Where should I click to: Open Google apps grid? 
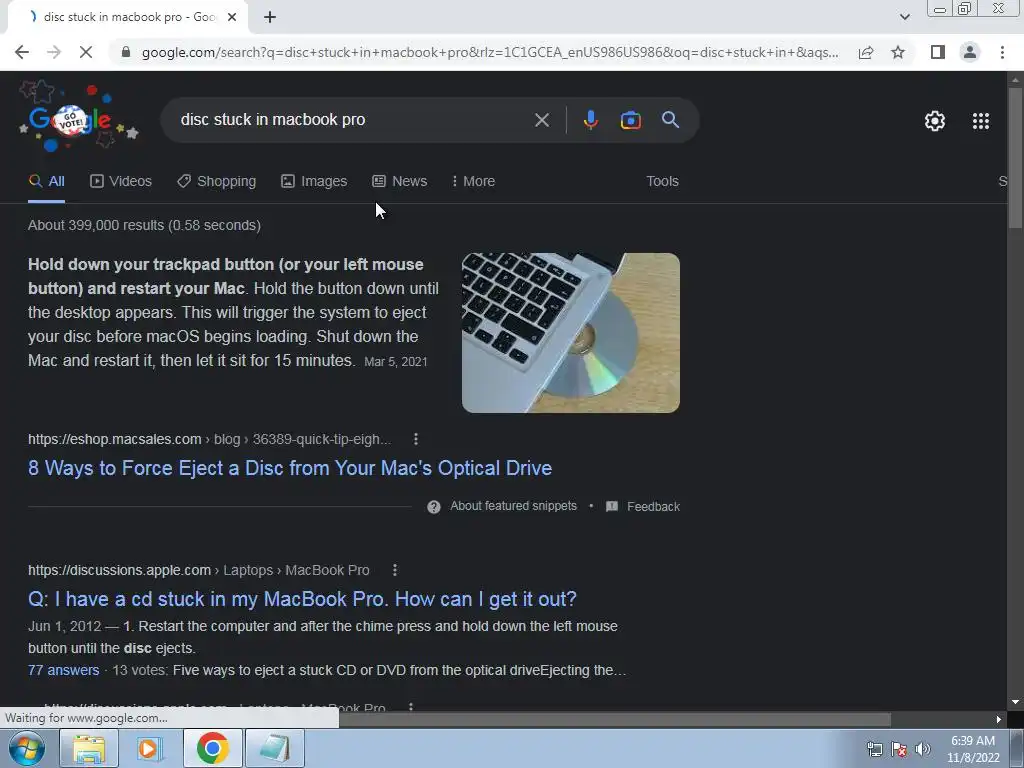[981, 121]
